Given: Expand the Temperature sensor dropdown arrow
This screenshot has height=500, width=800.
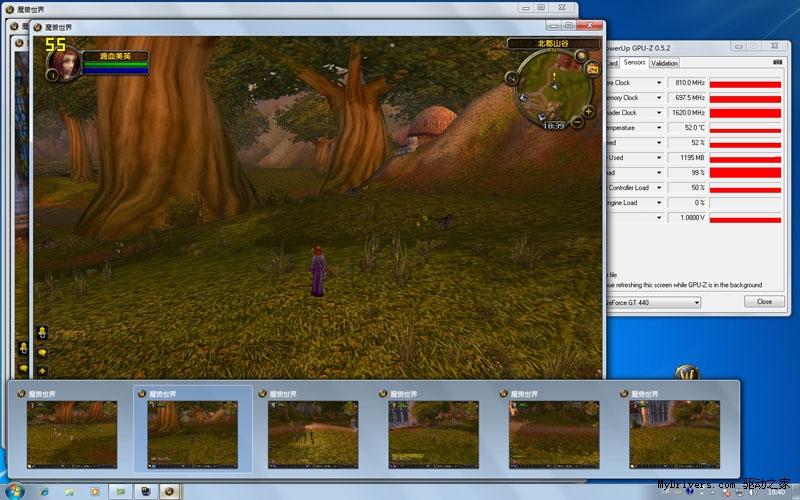Looking at the screenshot, I should click(659, 128).
